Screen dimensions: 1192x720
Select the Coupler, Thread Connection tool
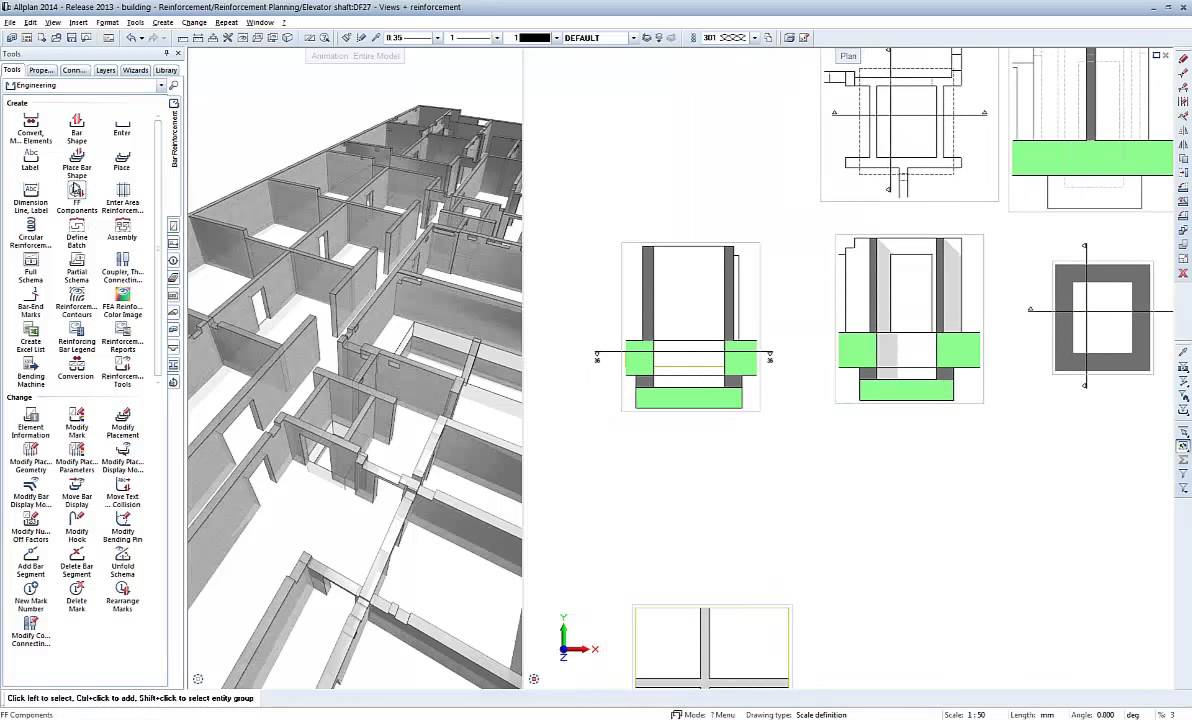coord(122,268)
